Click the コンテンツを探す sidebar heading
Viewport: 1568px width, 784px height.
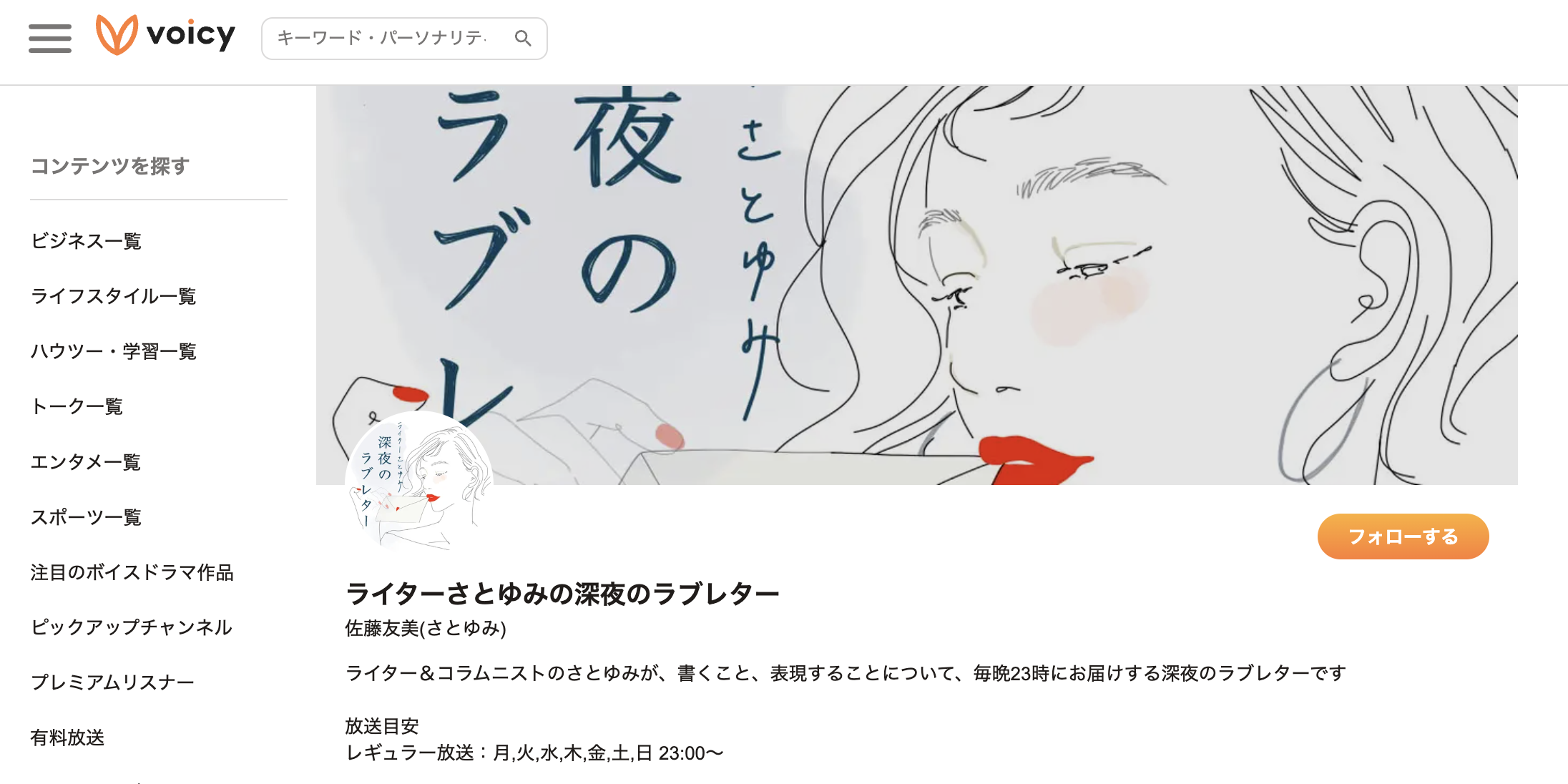tap(110, 166)
